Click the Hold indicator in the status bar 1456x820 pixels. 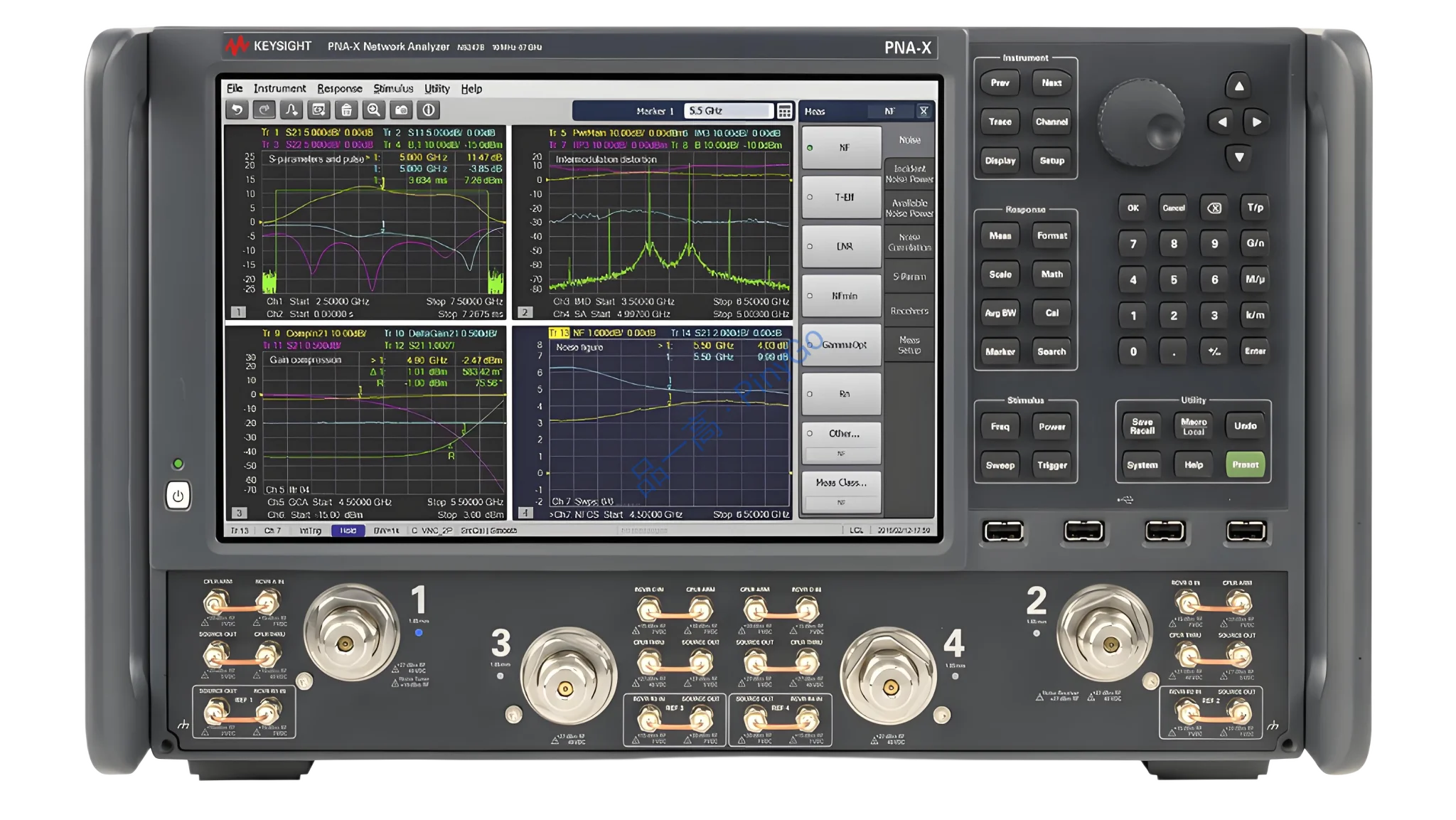pyautogui.click(x=348, y=531)
